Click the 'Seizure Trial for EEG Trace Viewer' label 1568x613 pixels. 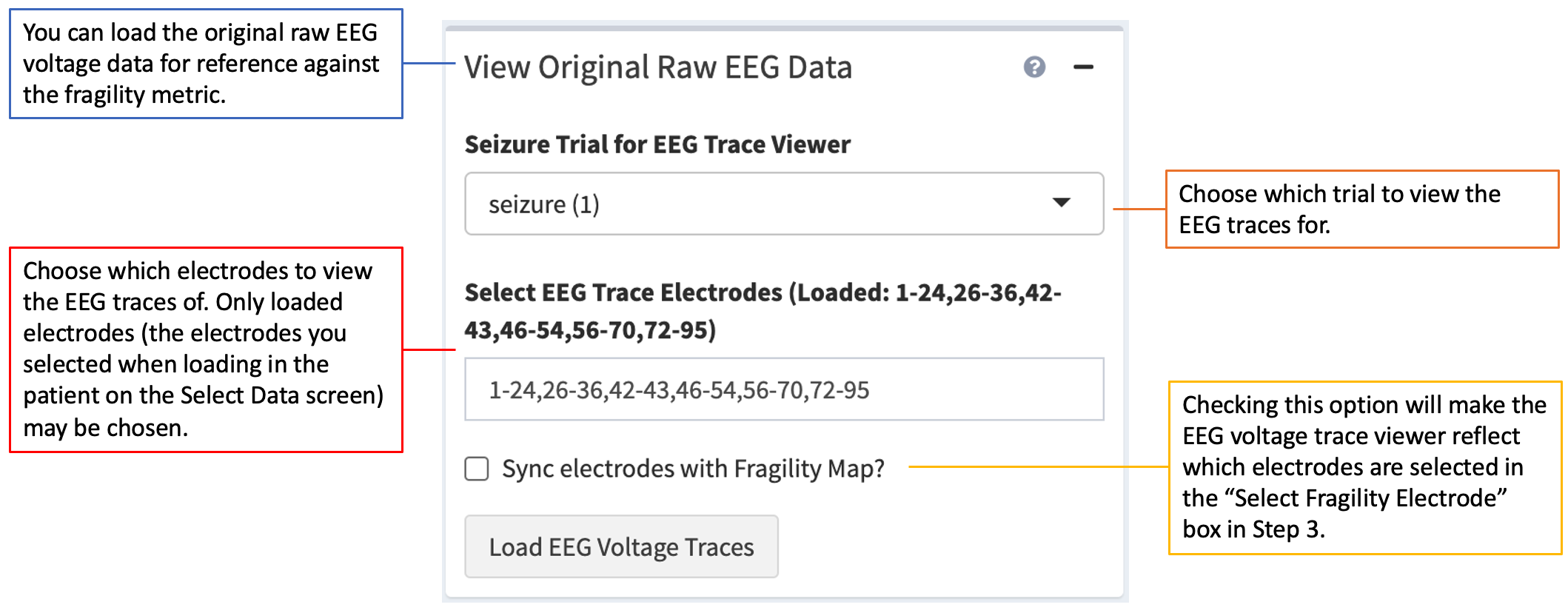[657, 144]
